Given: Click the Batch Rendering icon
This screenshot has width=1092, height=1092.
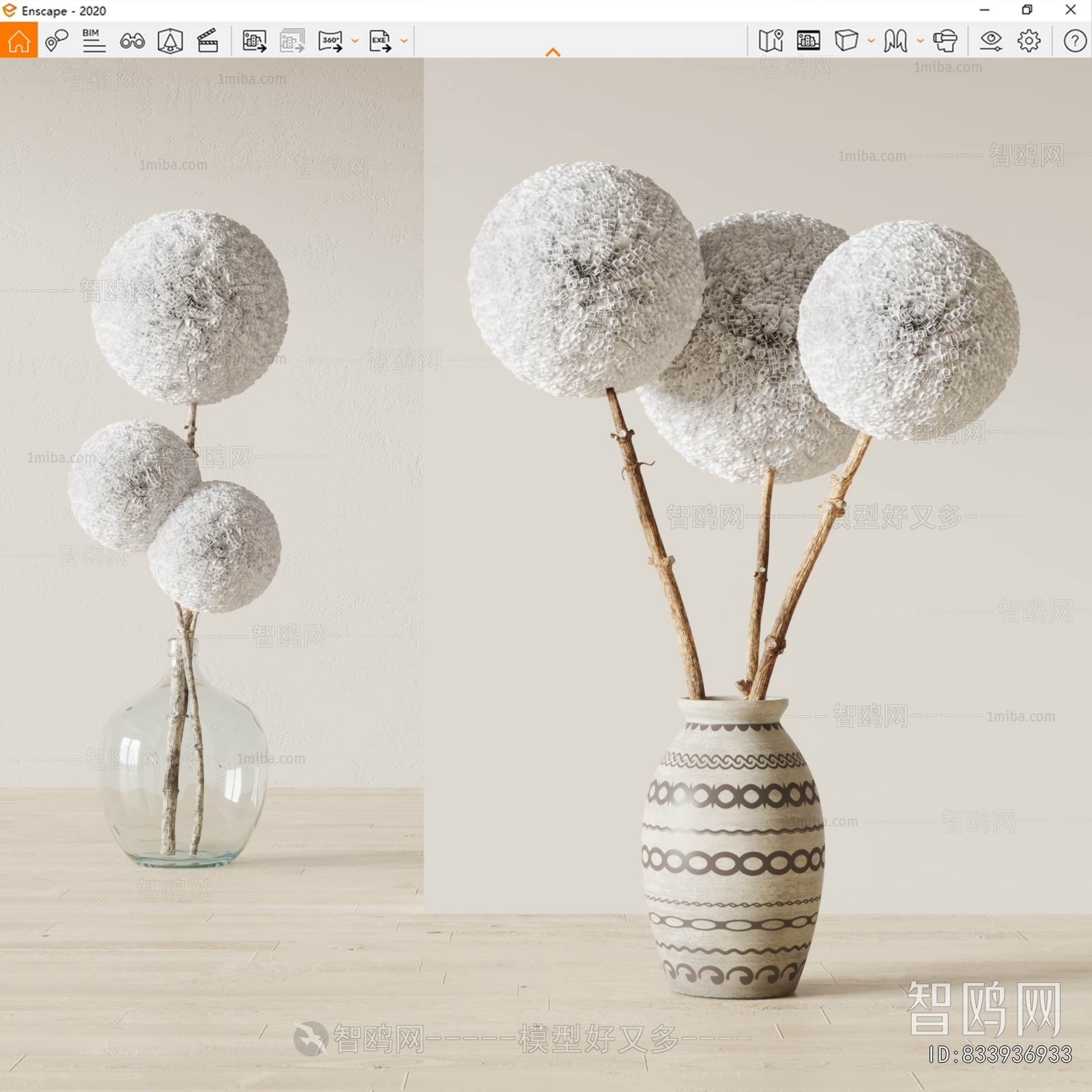Looking at the screenshot, I should click(x=292, y=41).
